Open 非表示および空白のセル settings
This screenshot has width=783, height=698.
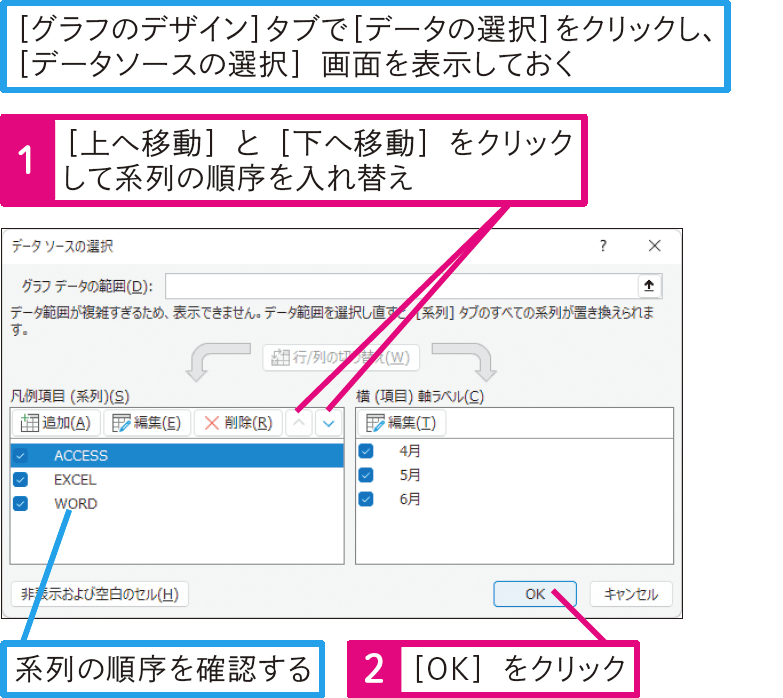[x=99, y=594]
